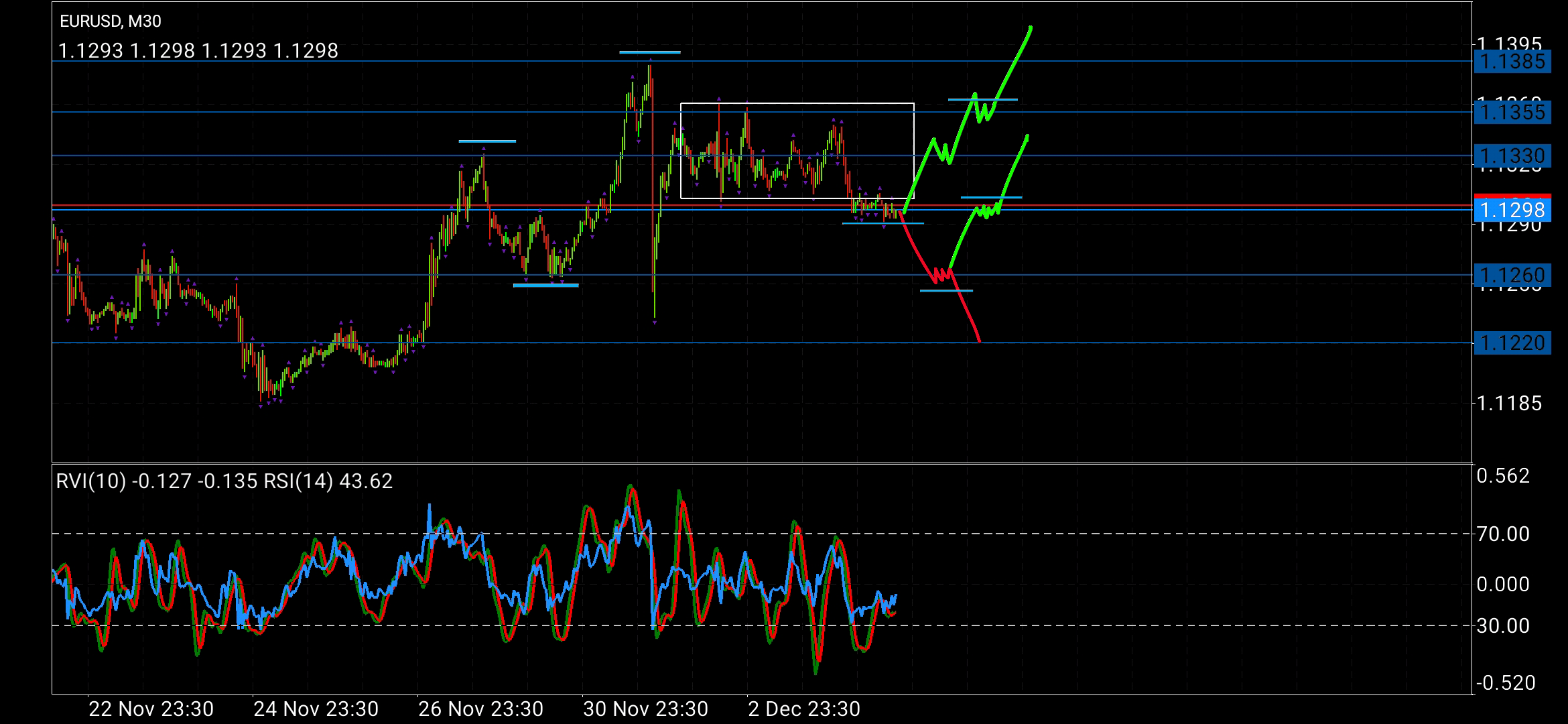Click the 2 Dec 23:30 time marker
Image resolution: width=1568 pixels, height=724 pixels.
pyautogui.click(x=803, y=709)
